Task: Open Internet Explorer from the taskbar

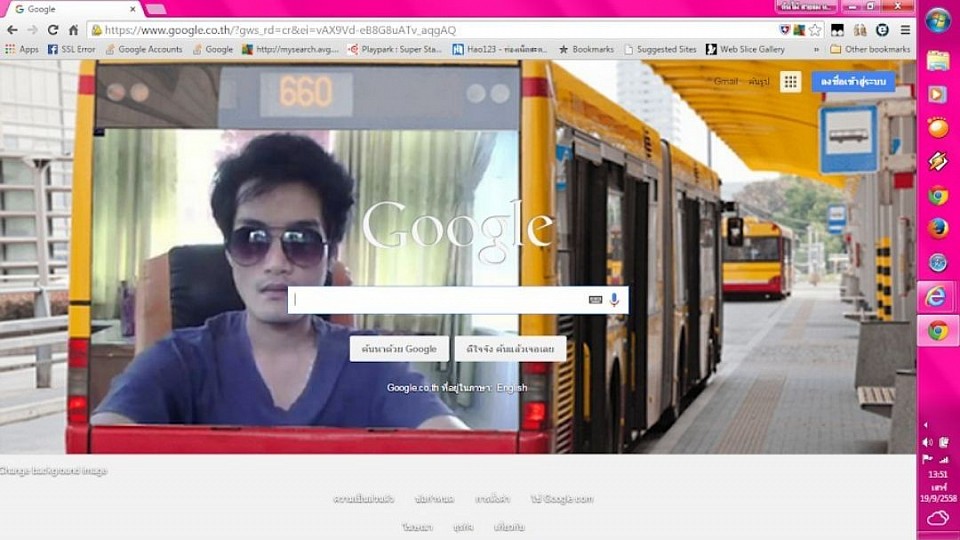Action: [935, 297]
